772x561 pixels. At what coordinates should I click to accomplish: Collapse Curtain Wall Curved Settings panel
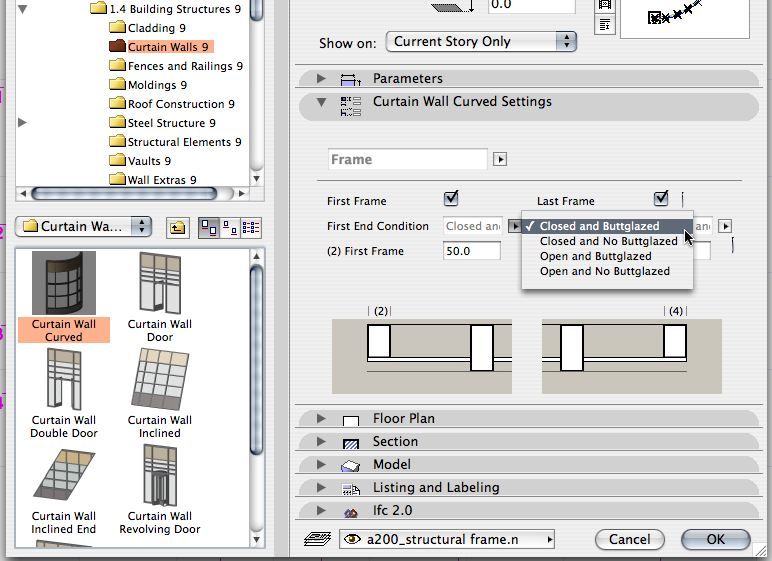tap(321, 102)
